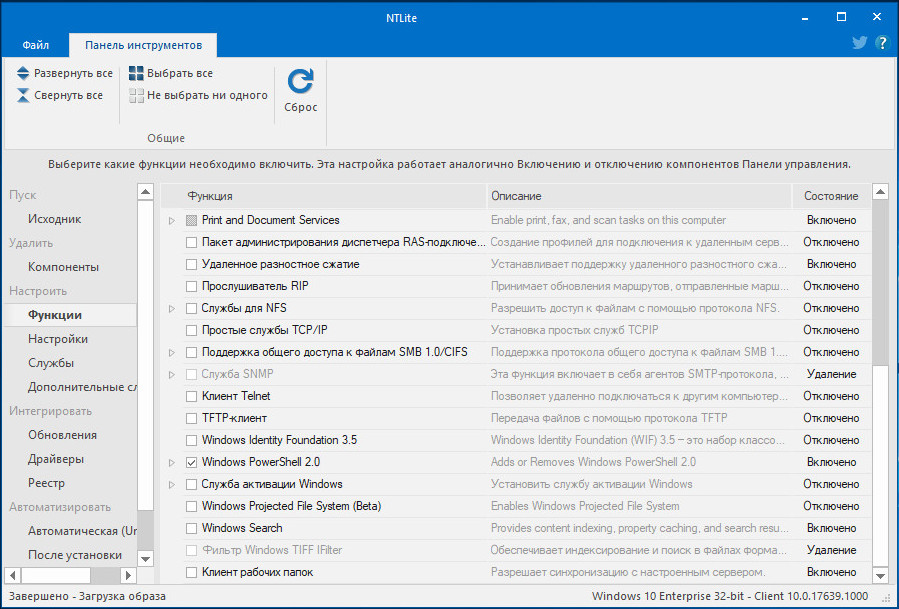Open Реестр in the sidebar
Image resolution: width=899 pixels, height=609 pixels.
click(46, 483)
